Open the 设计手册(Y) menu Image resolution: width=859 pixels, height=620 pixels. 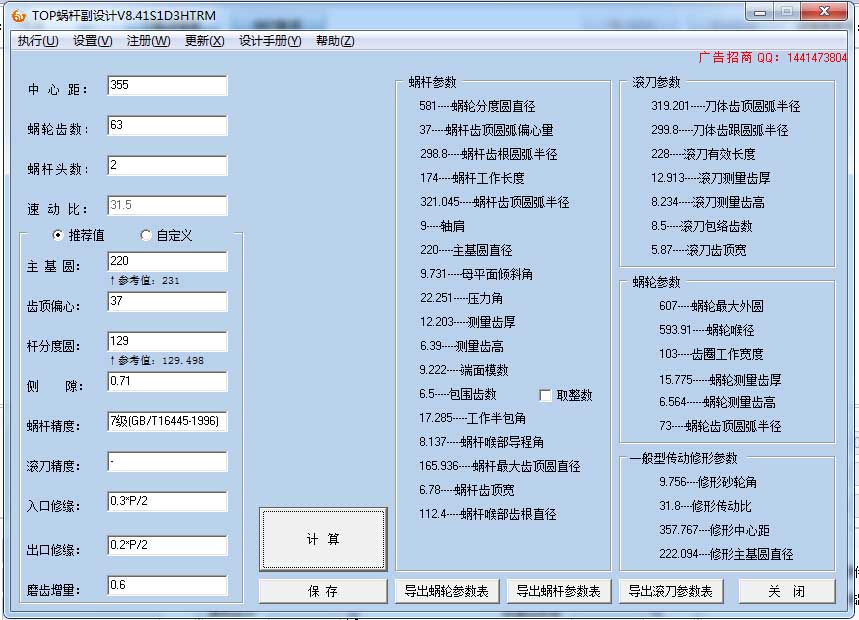(269, 41)
